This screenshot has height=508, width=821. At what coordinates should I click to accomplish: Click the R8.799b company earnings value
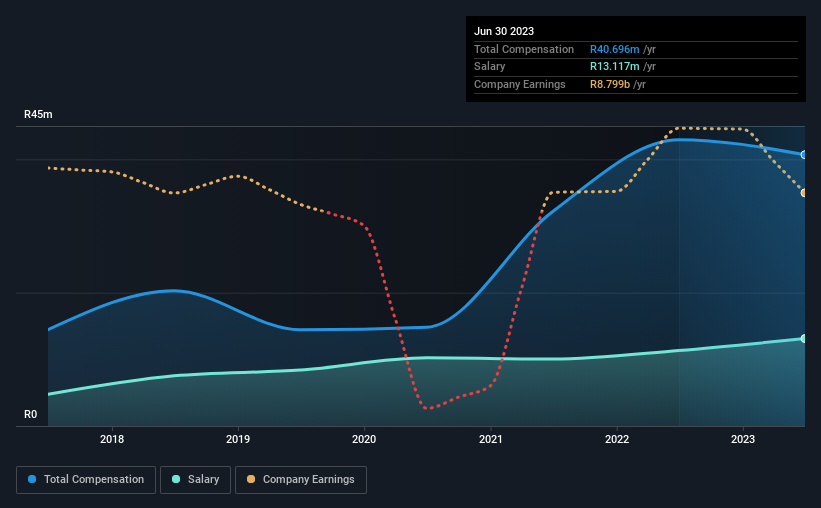point(610,84)
